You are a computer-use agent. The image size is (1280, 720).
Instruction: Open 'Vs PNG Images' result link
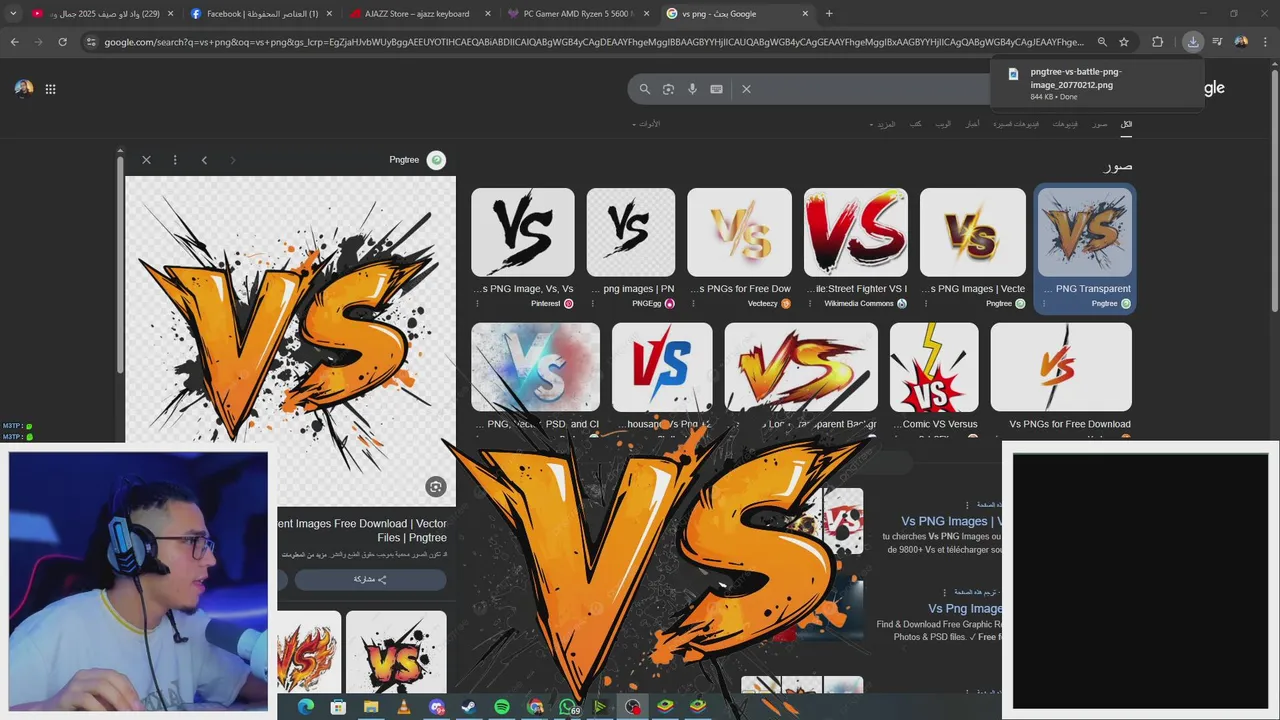950,521
